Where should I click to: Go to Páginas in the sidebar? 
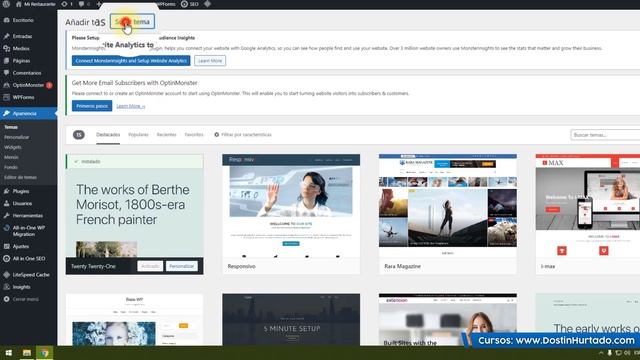(x=21, y=60)
